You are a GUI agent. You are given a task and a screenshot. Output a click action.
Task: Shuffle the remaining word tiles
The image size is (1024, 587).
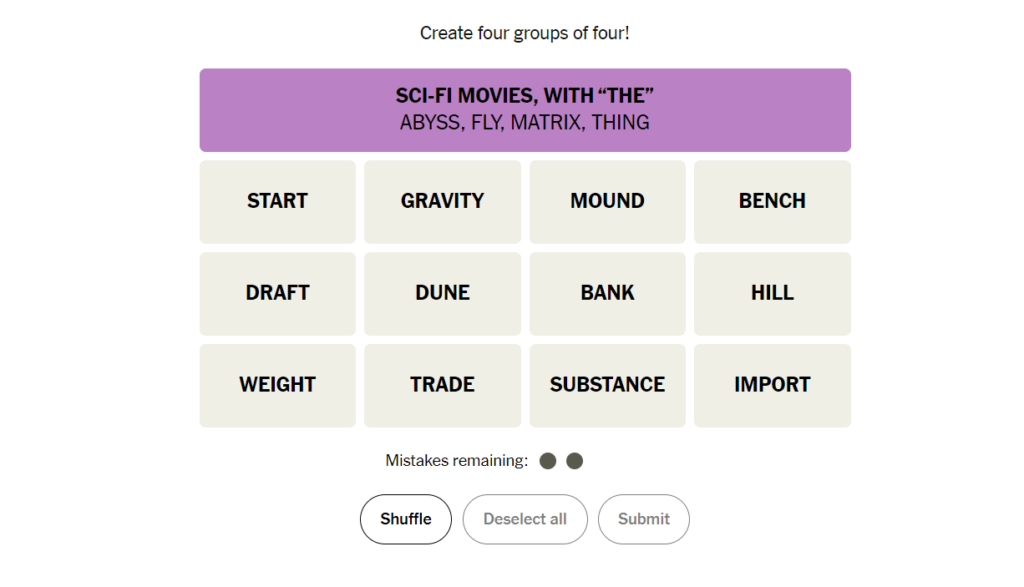point(406,519)
